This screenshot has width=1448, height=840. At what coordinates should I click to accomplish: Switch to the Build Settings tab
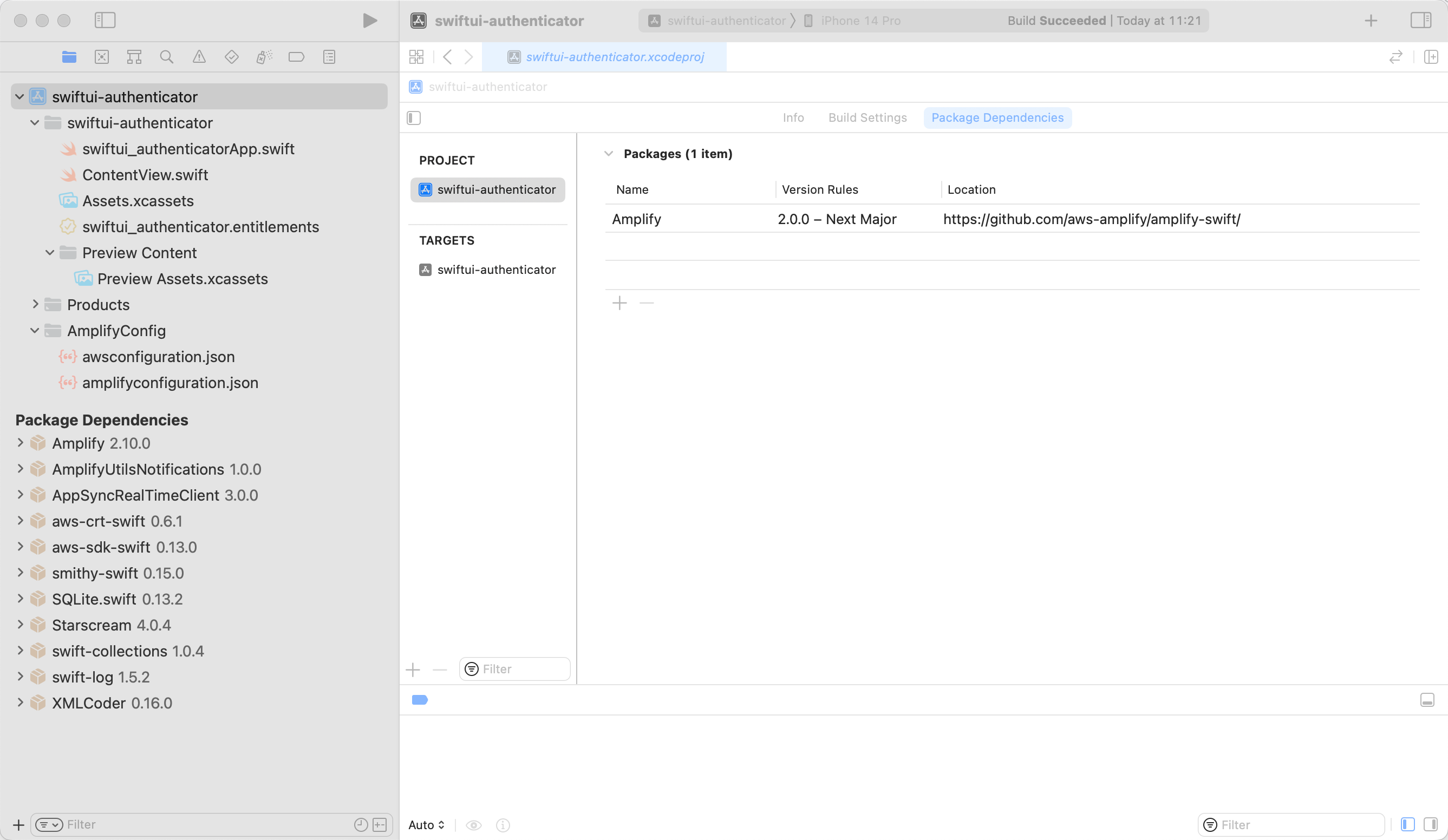pos(867,117)
